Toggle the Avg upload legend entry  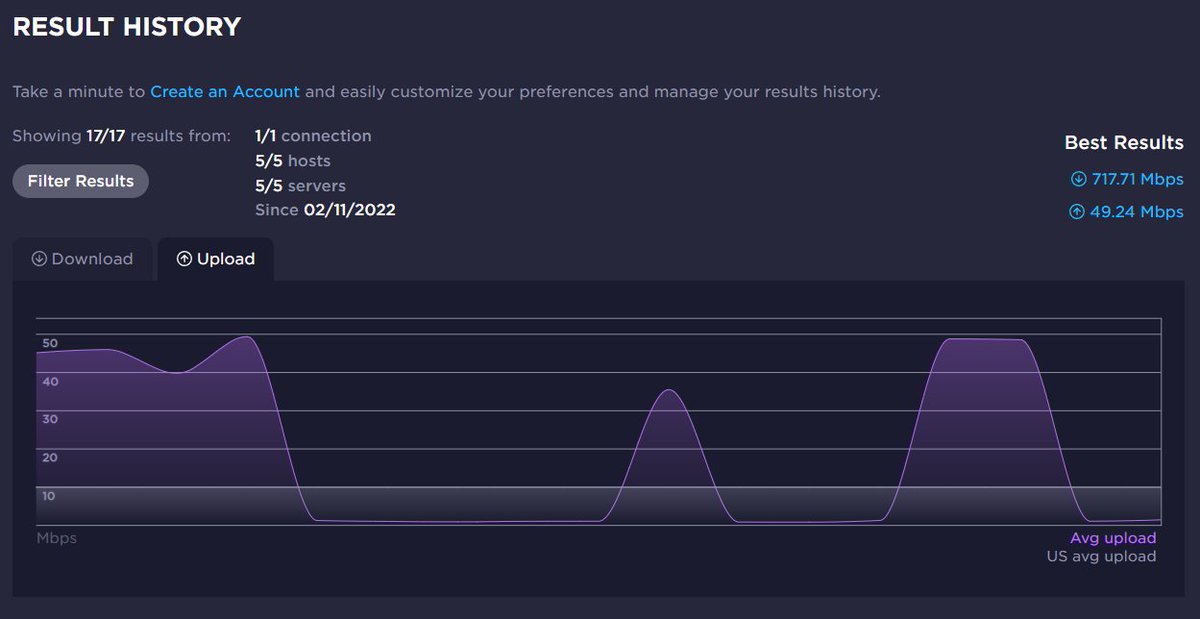coord(1113,537)
